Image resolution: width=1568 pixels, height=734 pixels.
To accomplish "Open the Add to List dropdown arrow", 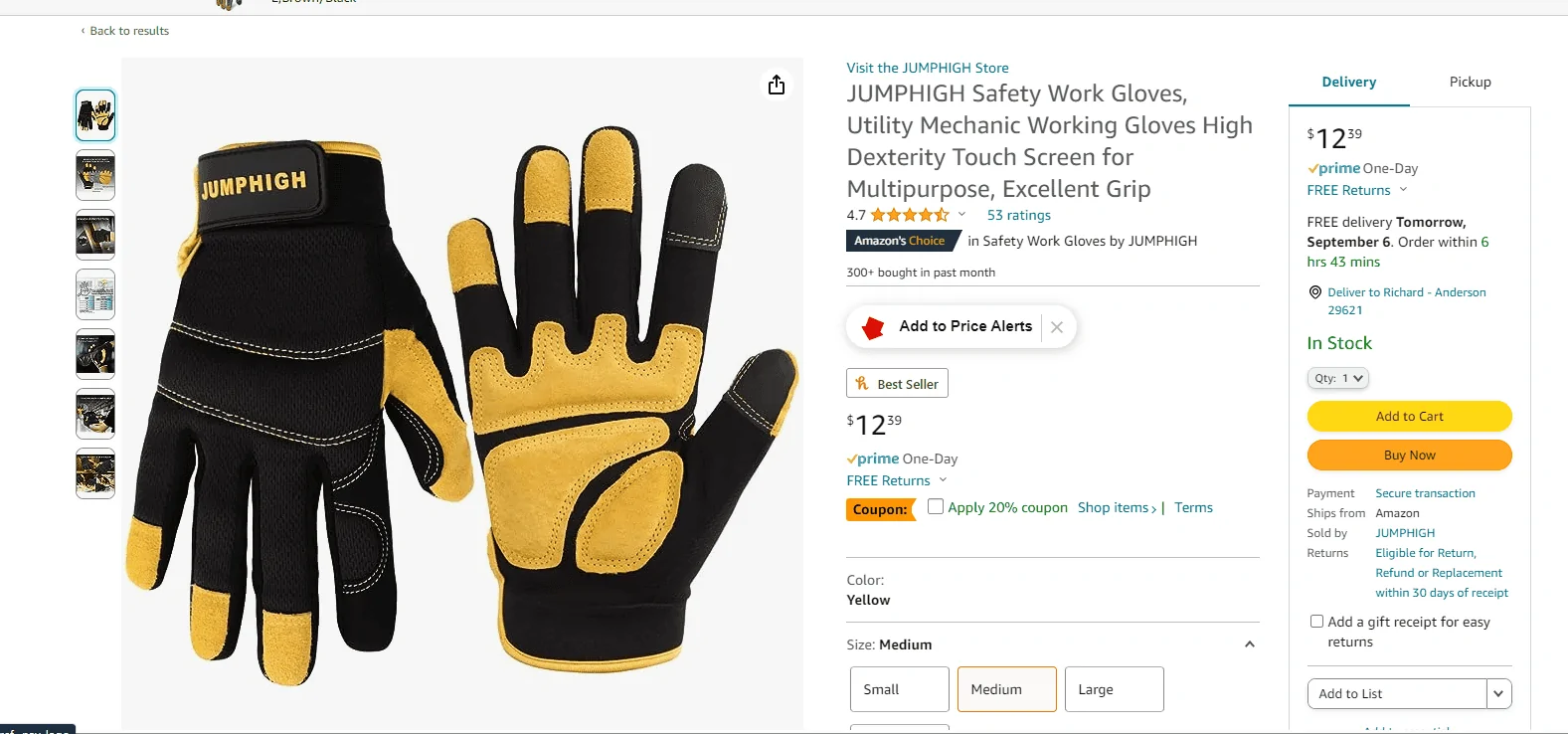I will (x=1498, y=694).
